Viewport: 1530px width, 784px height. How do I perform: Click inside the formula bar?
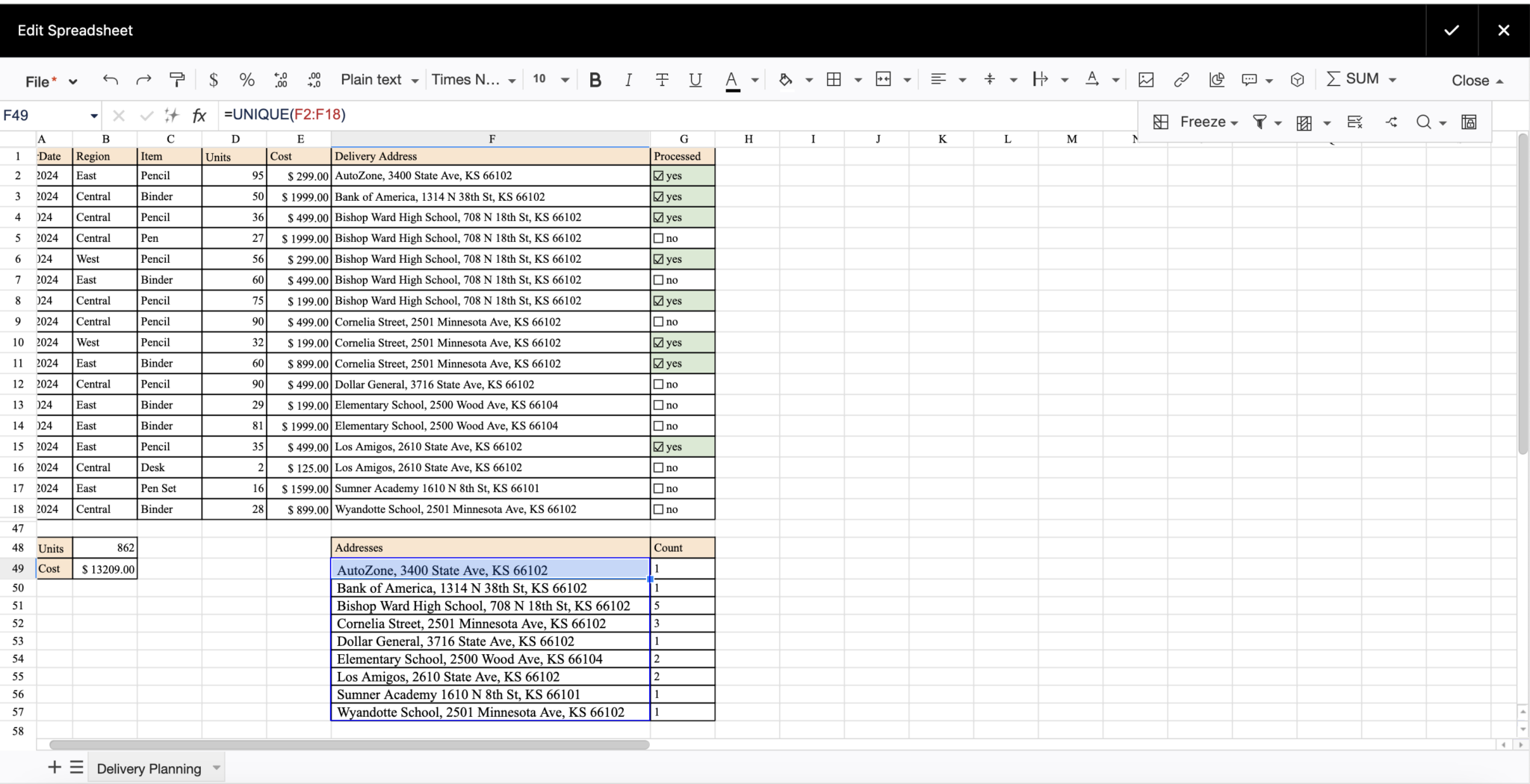(x=523, y=114)
